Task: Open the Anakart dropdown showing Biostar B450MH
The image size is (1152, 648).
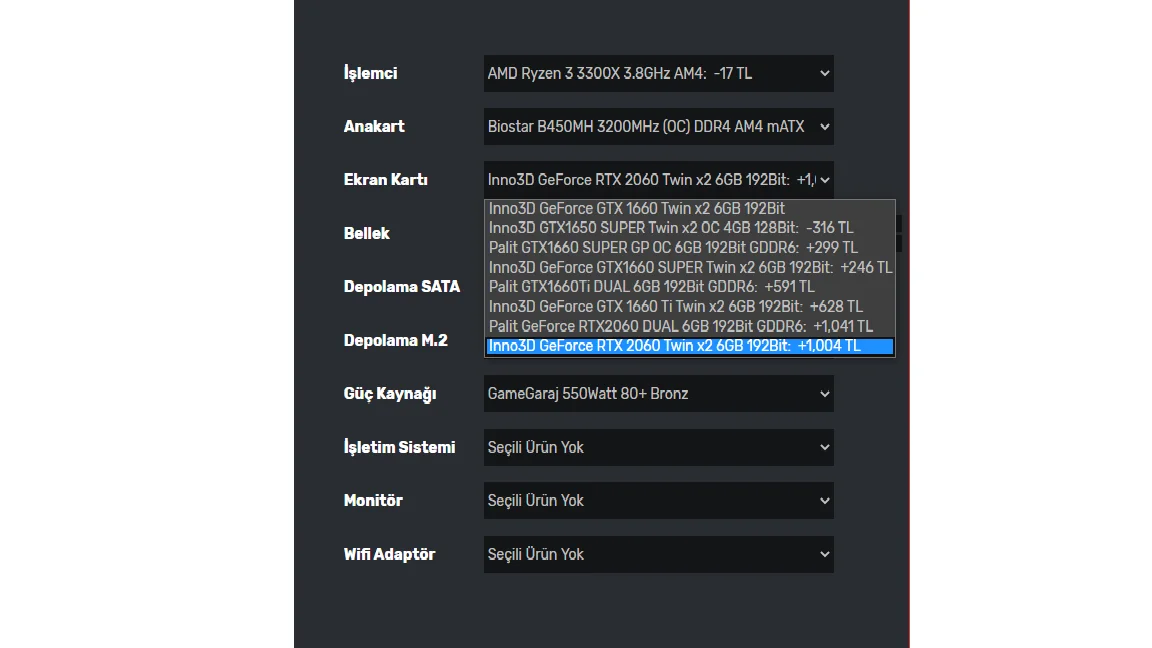Action: click(x=658, y=126)
